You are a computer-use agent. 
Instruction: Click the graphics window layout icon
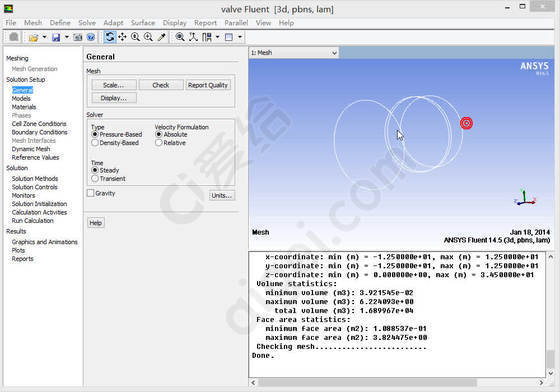click(229, 37)
